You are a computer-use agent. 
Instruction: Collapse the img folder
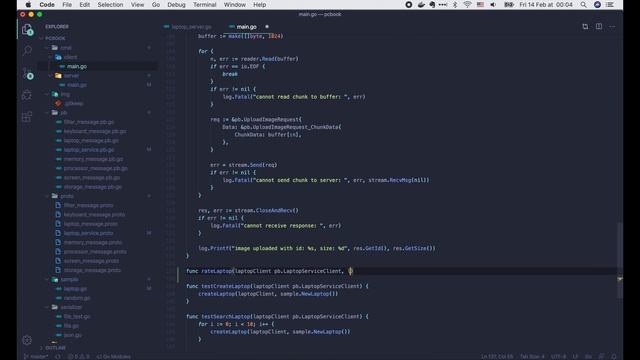coord(65,94)
